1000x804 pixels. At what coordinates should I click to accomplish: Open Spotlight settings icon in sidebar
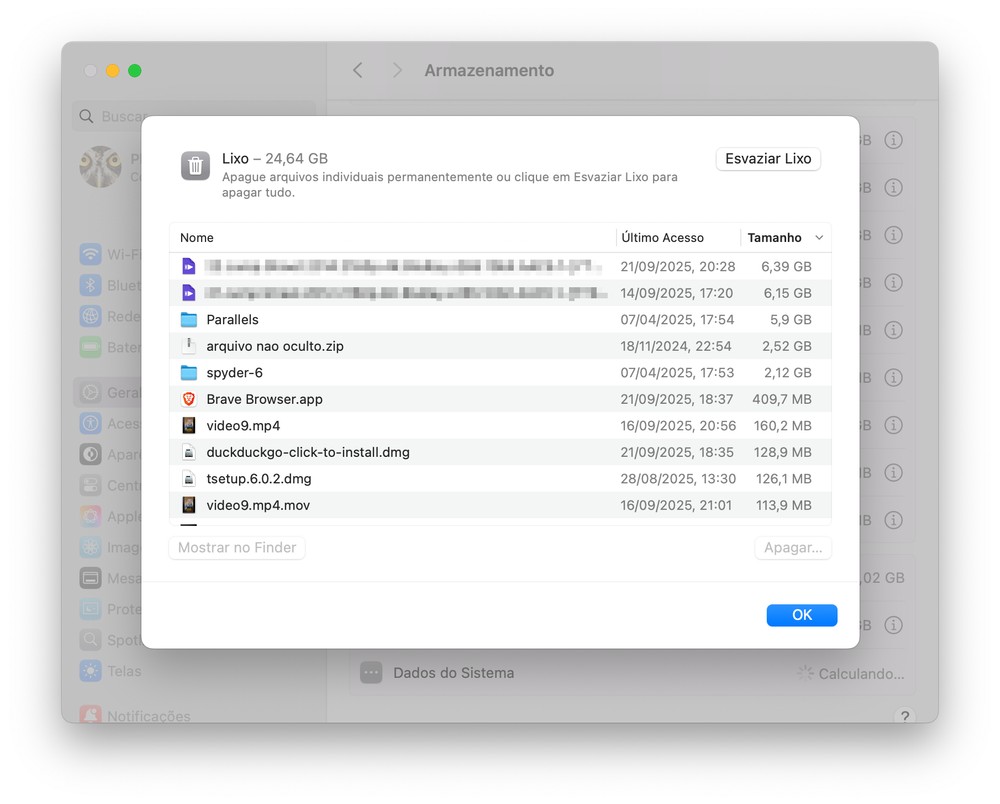tap(91, 640)
